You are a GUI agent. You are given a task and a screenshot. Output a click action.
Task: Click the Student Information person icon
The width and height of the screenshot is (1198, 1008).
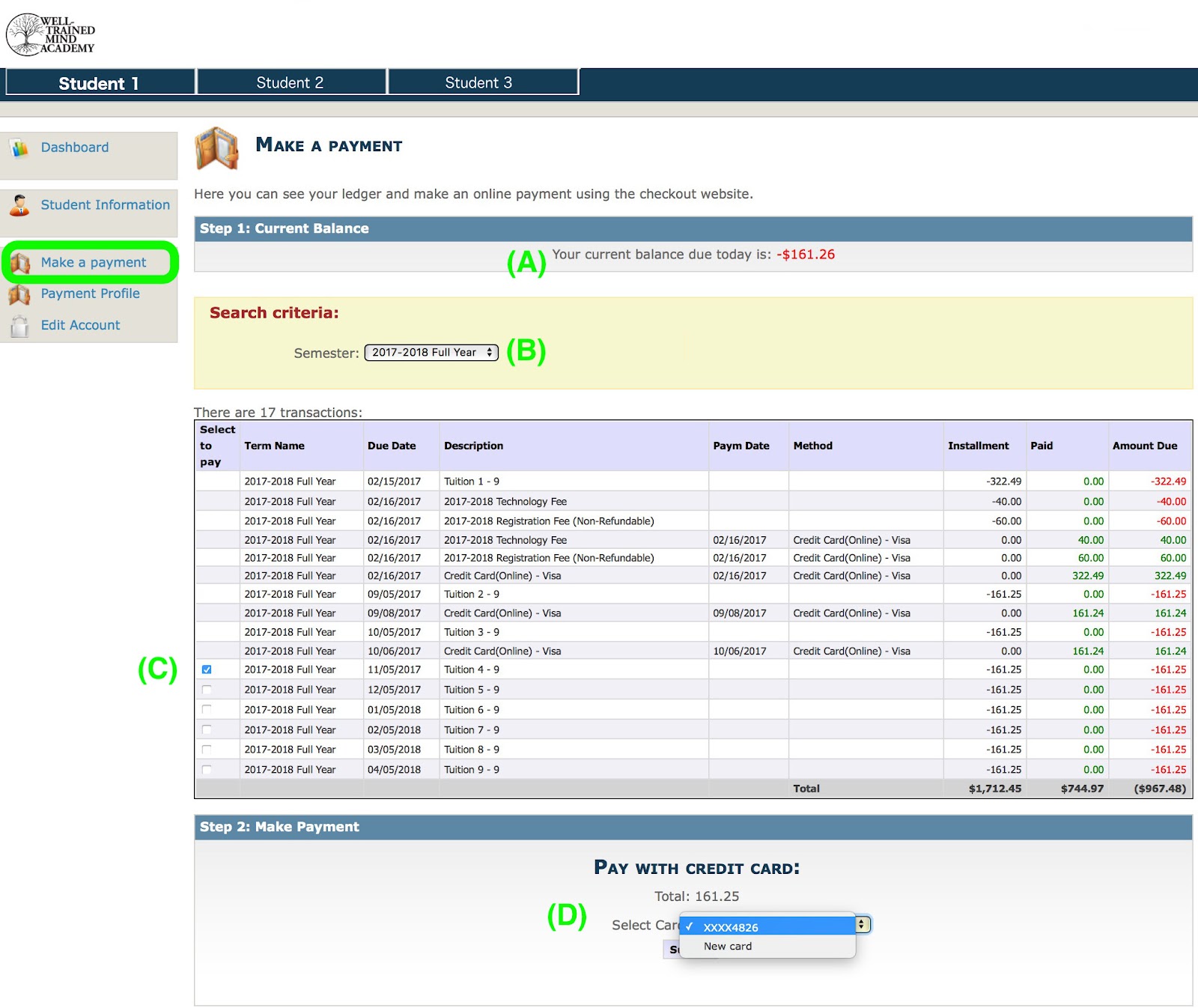(x=19, y=205)
